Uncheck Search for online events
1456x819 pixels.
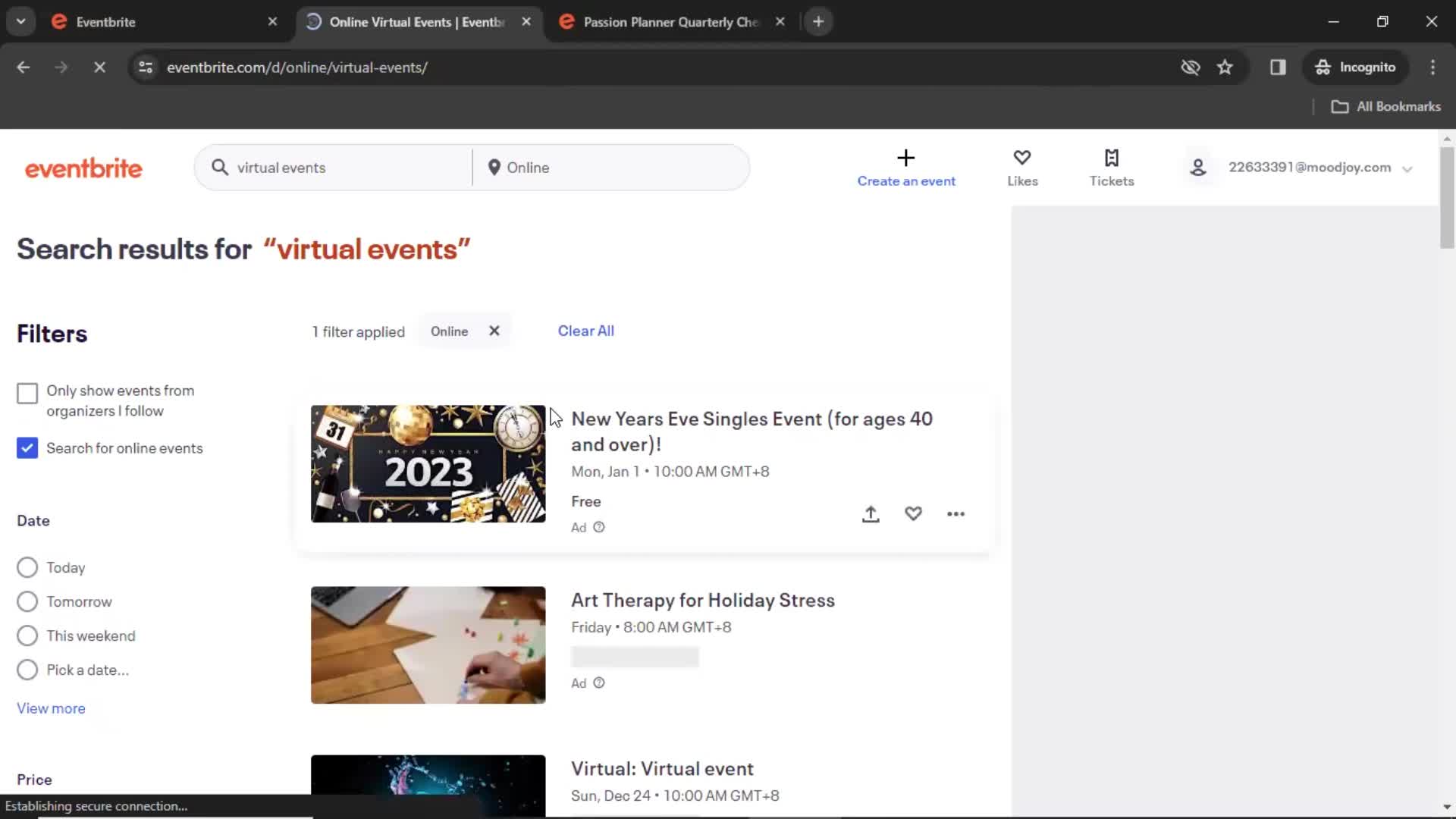coord(27,448)
